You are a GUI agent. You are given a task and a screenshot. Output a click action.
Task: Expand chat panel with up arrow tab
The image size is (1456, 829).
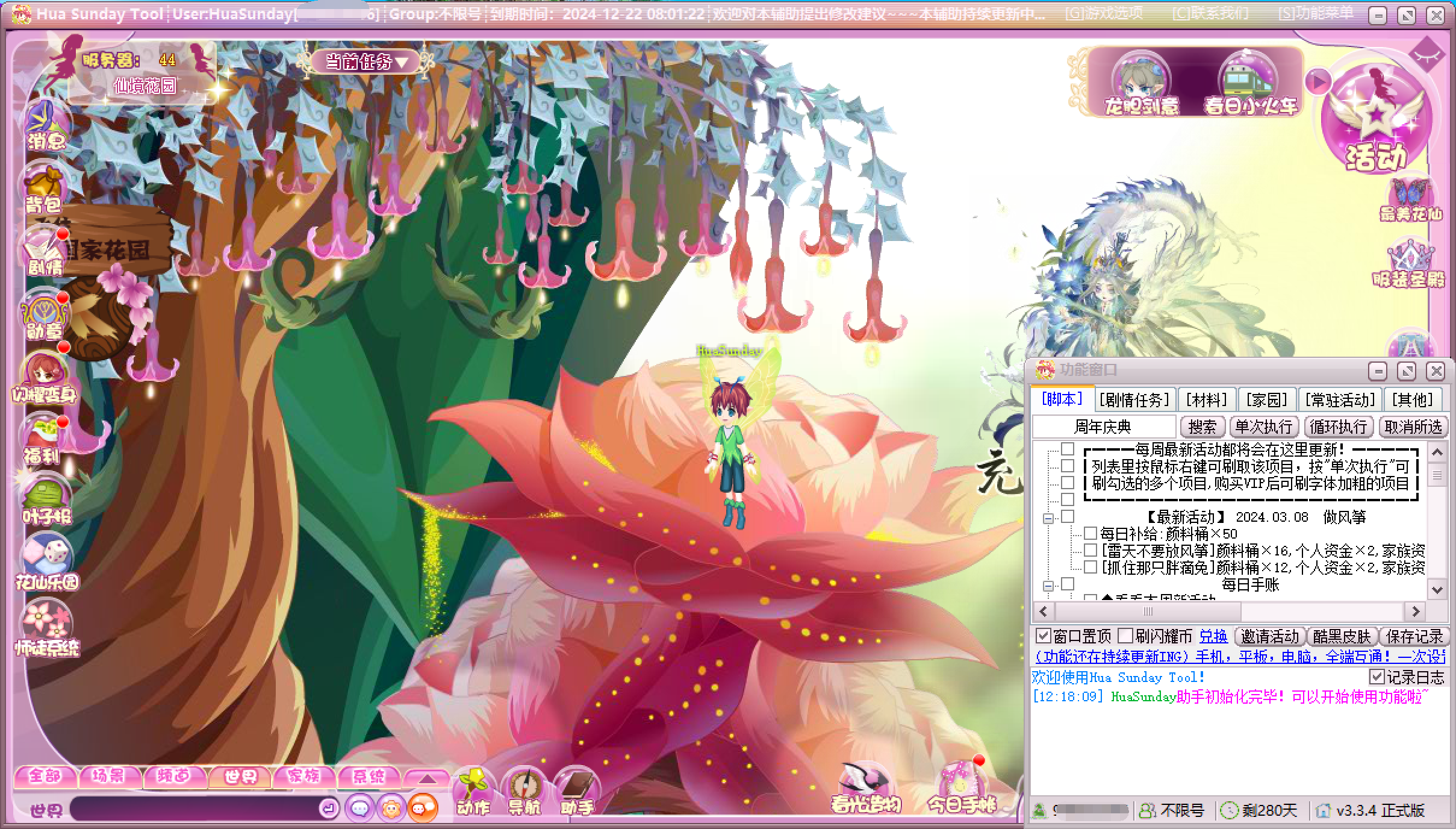(427, 778)
